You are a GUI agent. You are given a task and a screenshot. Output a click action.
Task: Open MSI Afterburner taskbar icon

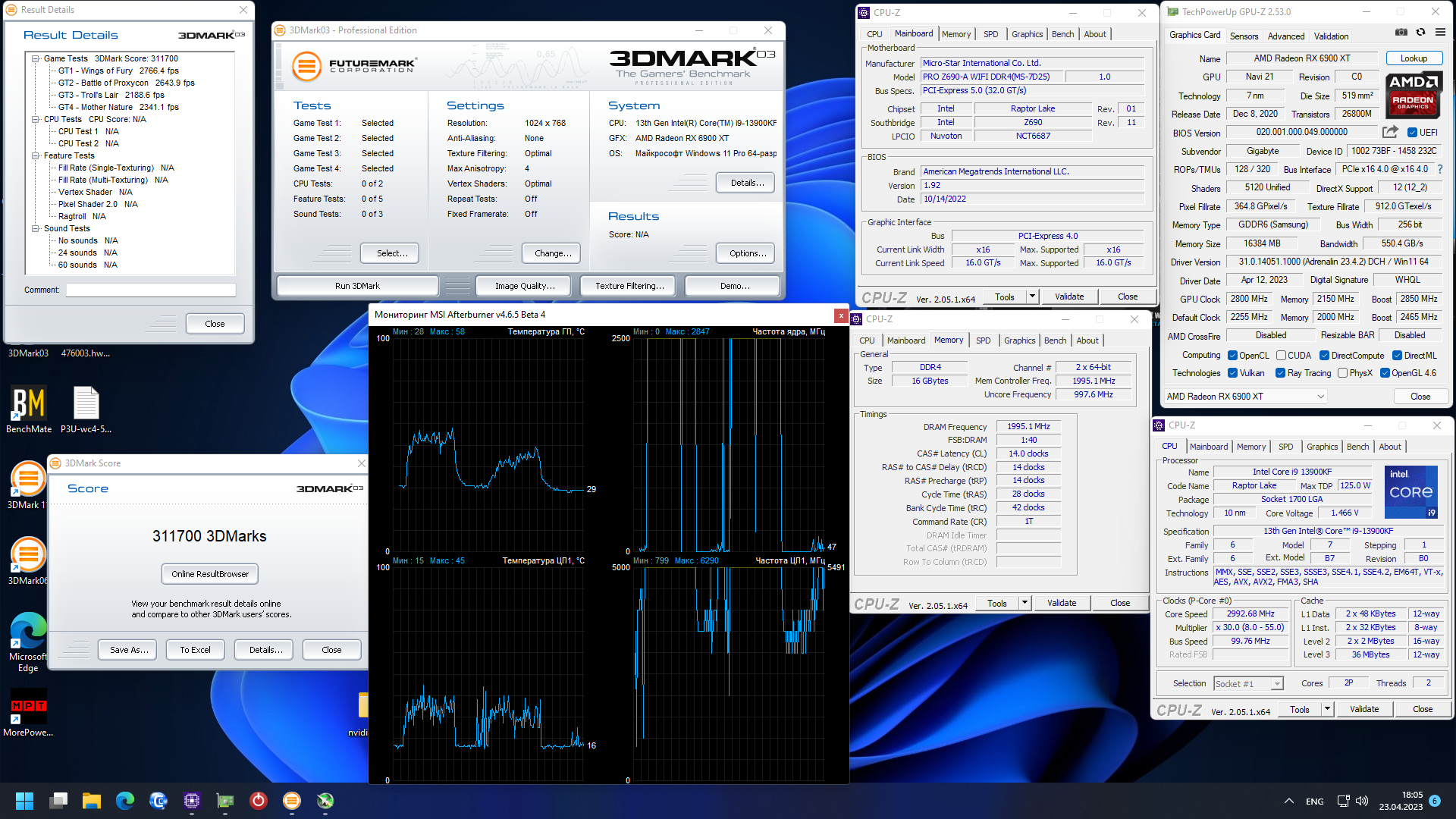(x=325, y=801)
